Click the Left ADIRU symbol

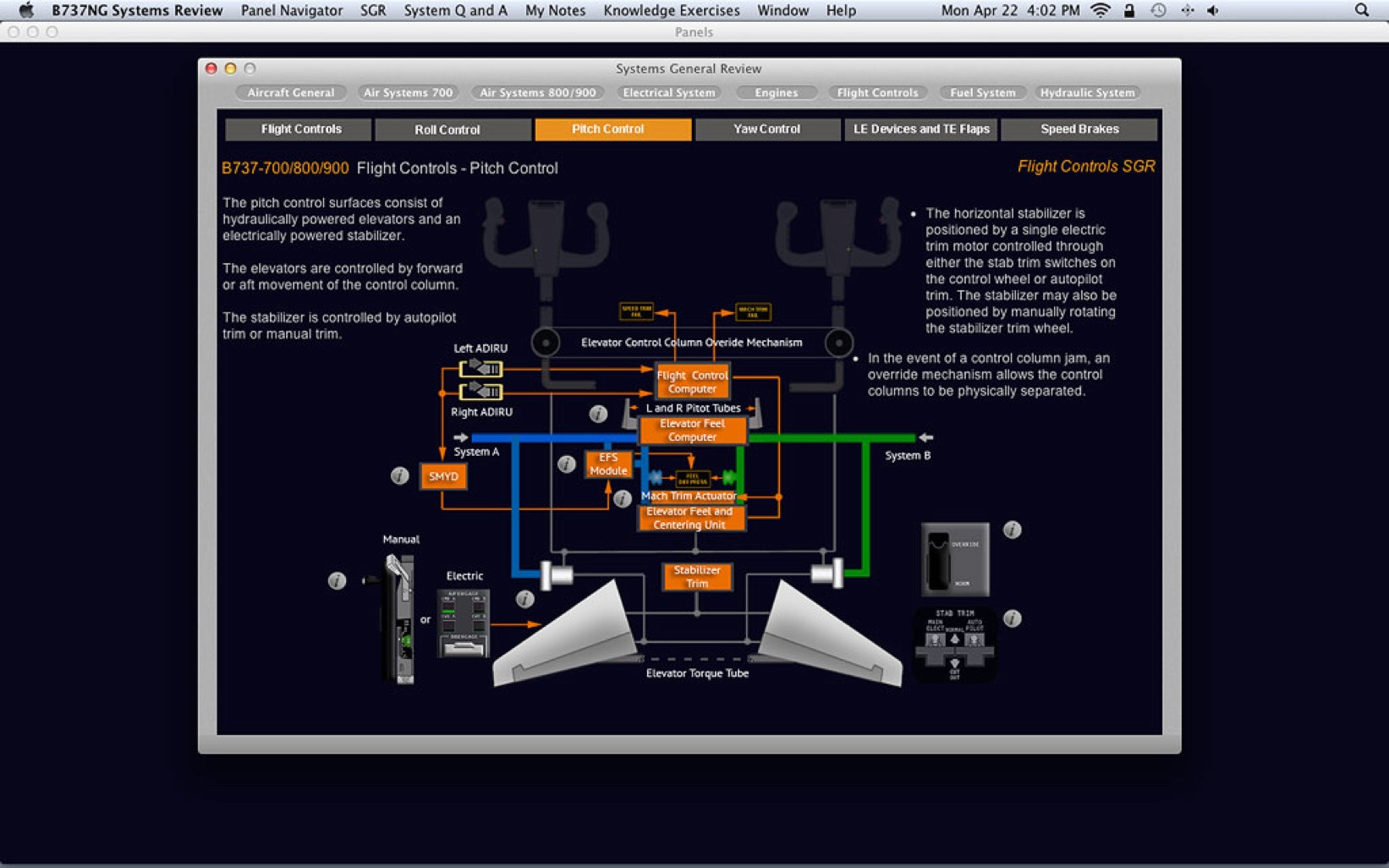(480, 368)
